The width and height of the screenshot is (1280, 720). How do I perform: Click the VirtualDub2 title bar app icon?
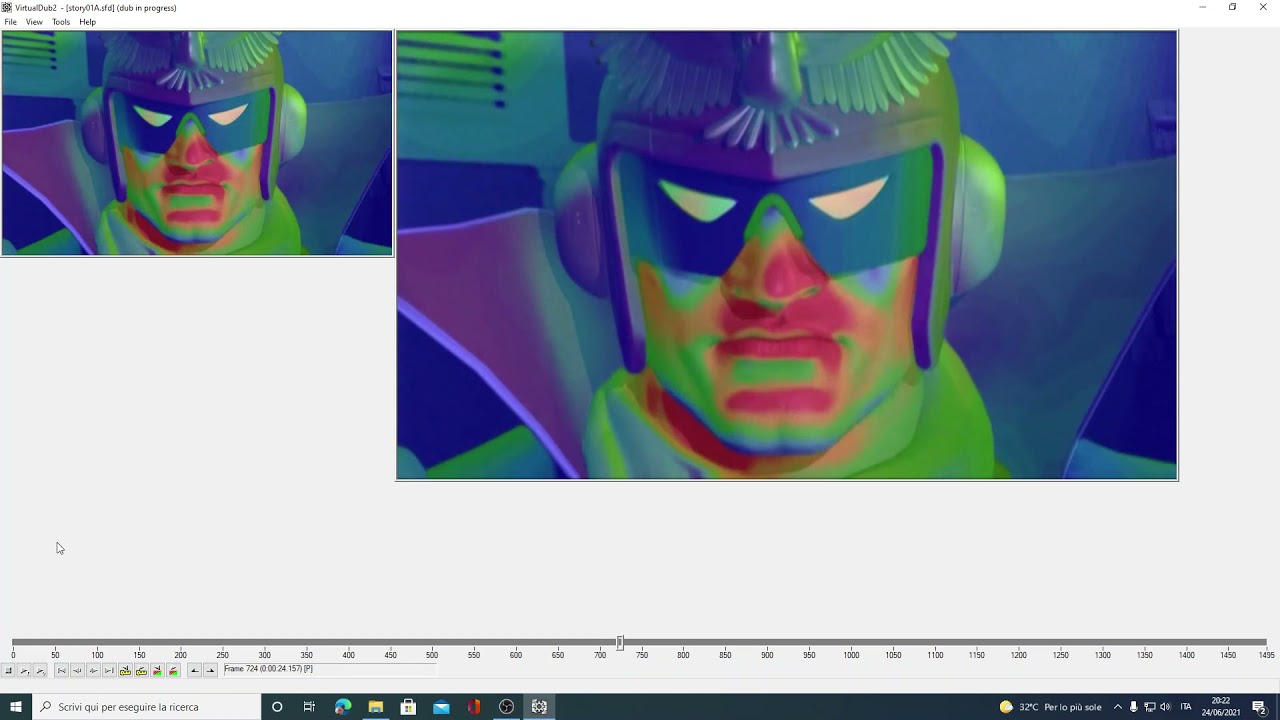click(7, 7)
